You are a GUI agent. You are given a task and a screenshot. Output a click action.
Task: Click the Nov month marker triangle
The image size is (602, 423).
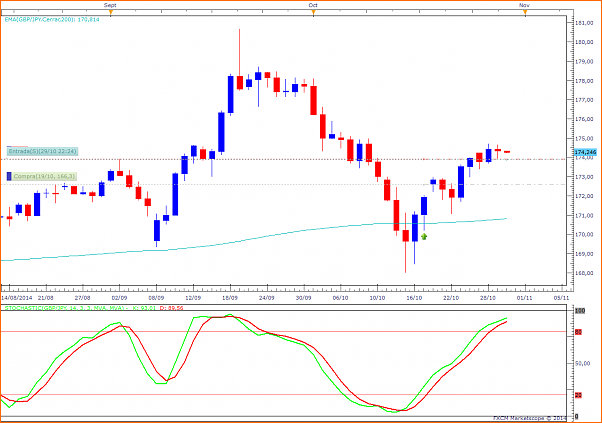tap(525, 13)
